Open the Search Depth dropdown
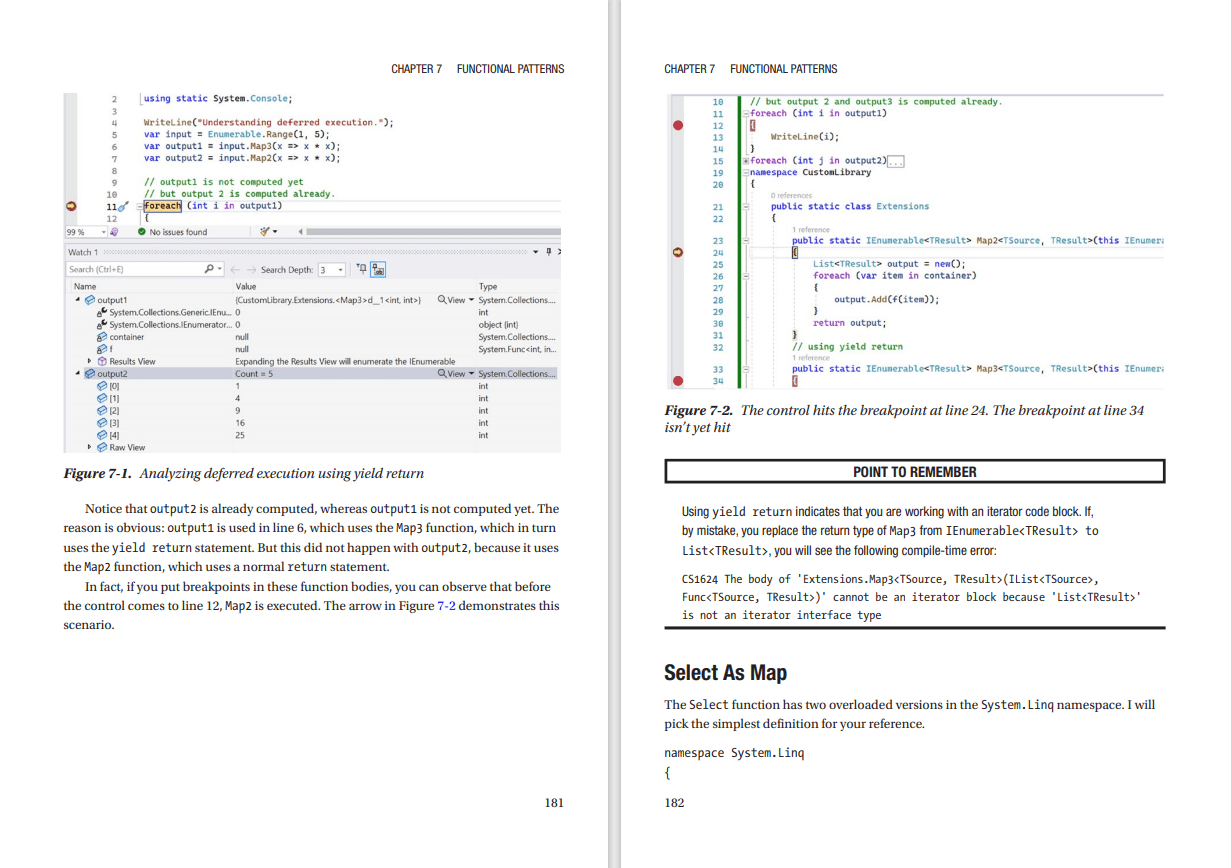 [x=340, y=270]
